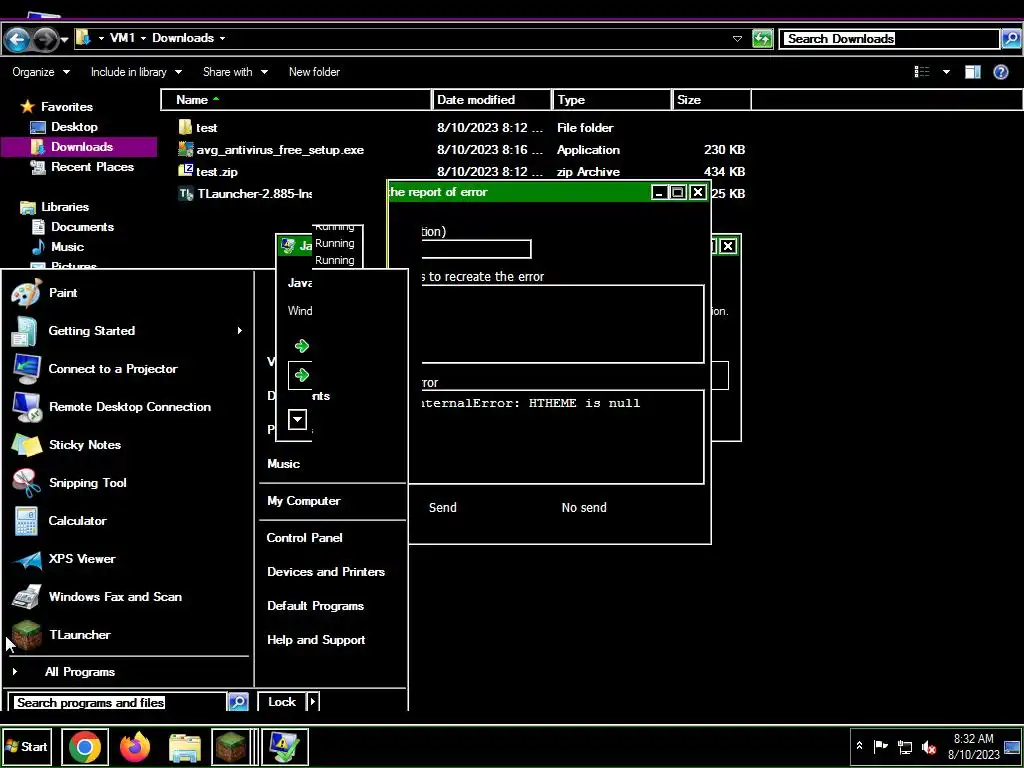The width and height of the screenshot is (1024, 768).
Task: Click the Start menu search magnifier icon
Action: click(238, 702)
